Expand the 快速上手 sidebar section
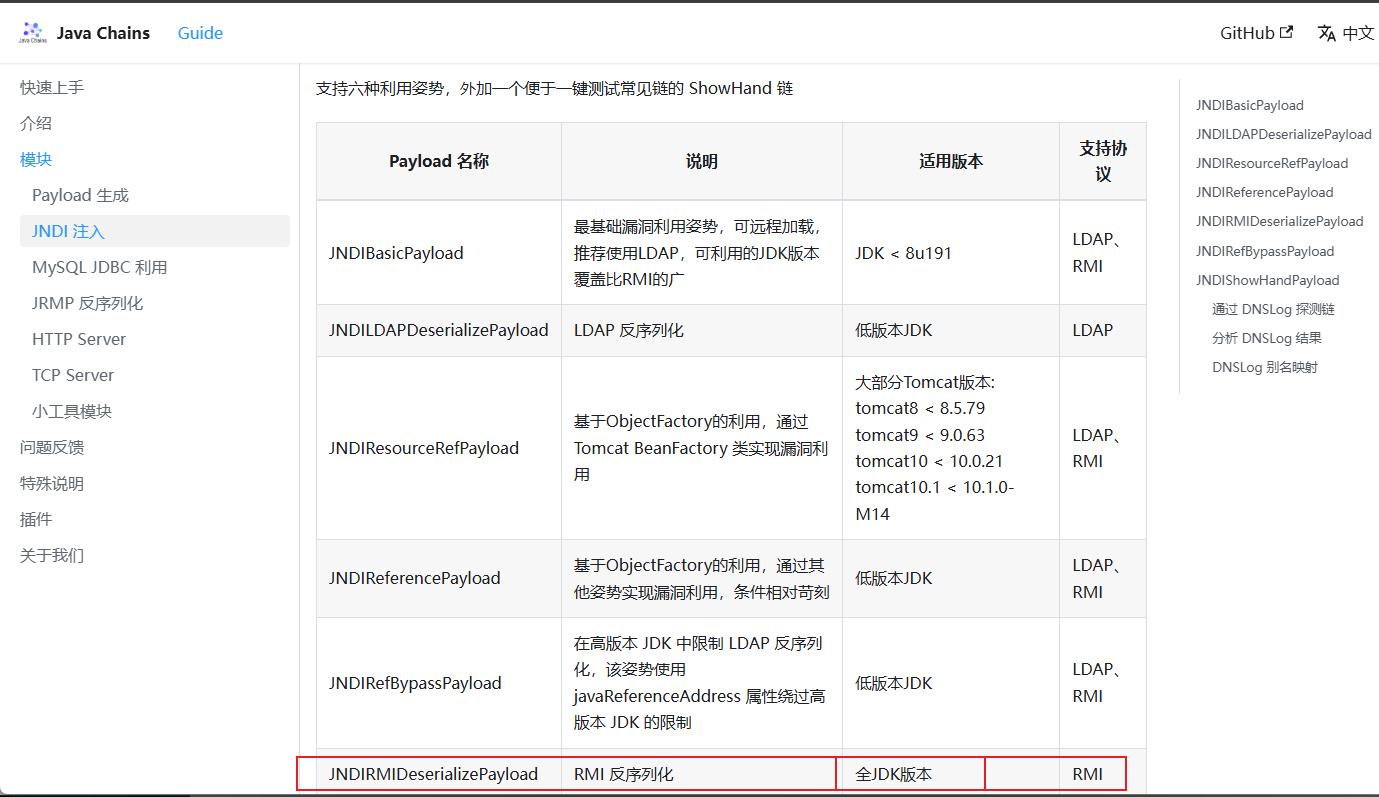 (52, 88)
